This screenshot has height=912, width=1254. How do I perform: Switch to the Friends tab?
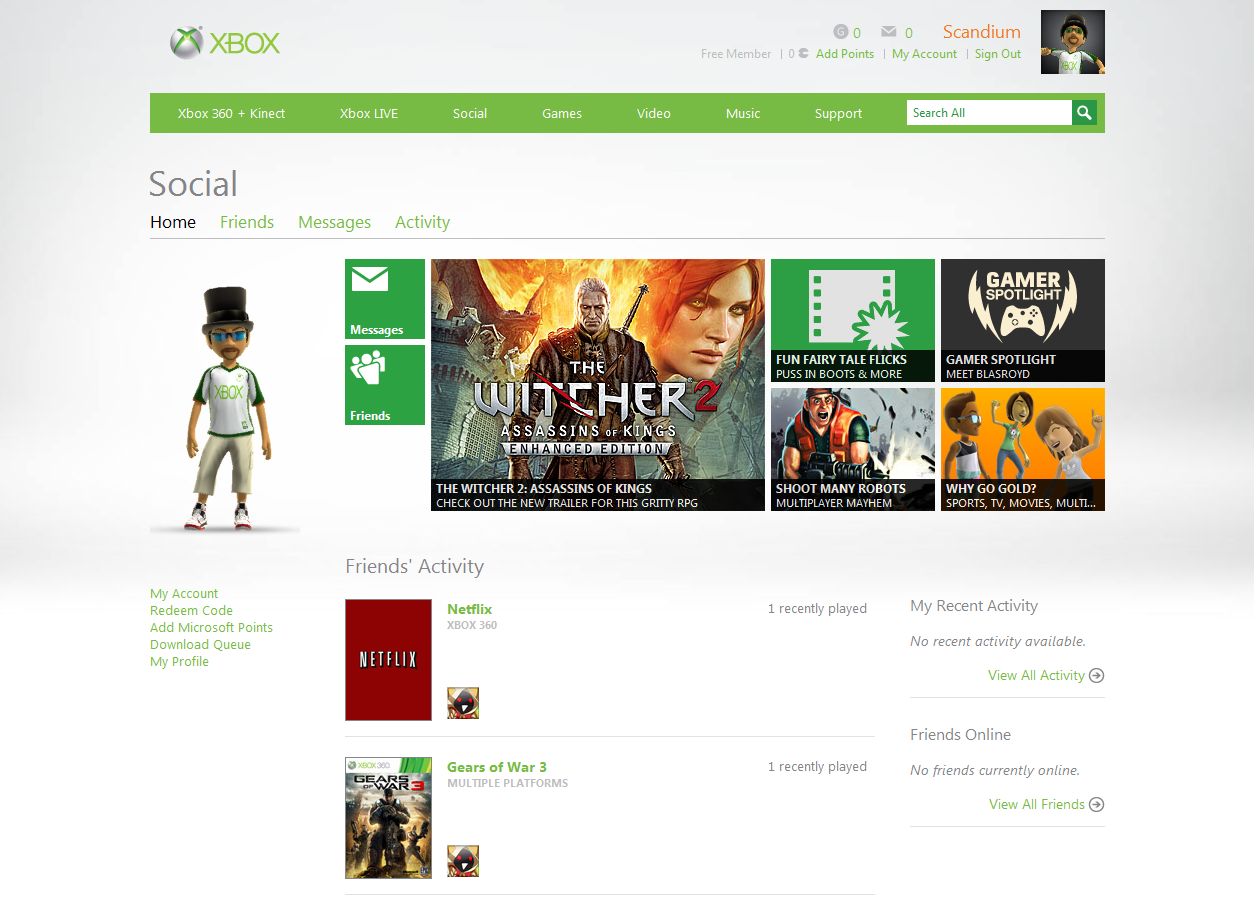click(x=247, y=222)
